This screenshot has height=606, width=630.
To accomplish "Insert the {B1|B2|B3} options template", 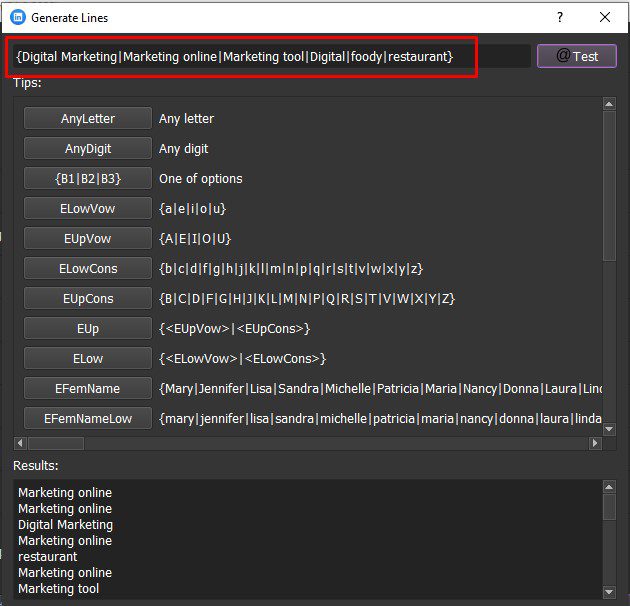I will coord(88,178).
